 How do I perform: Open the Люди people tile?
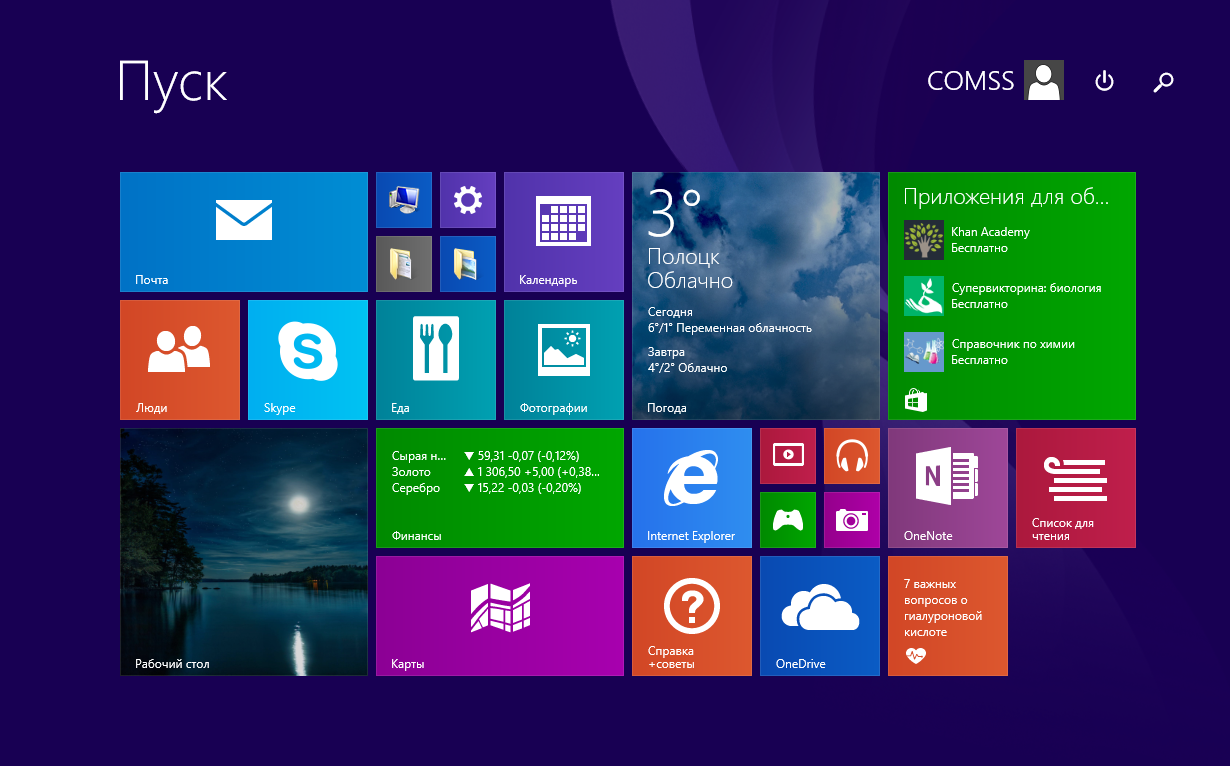pos(179,359)
